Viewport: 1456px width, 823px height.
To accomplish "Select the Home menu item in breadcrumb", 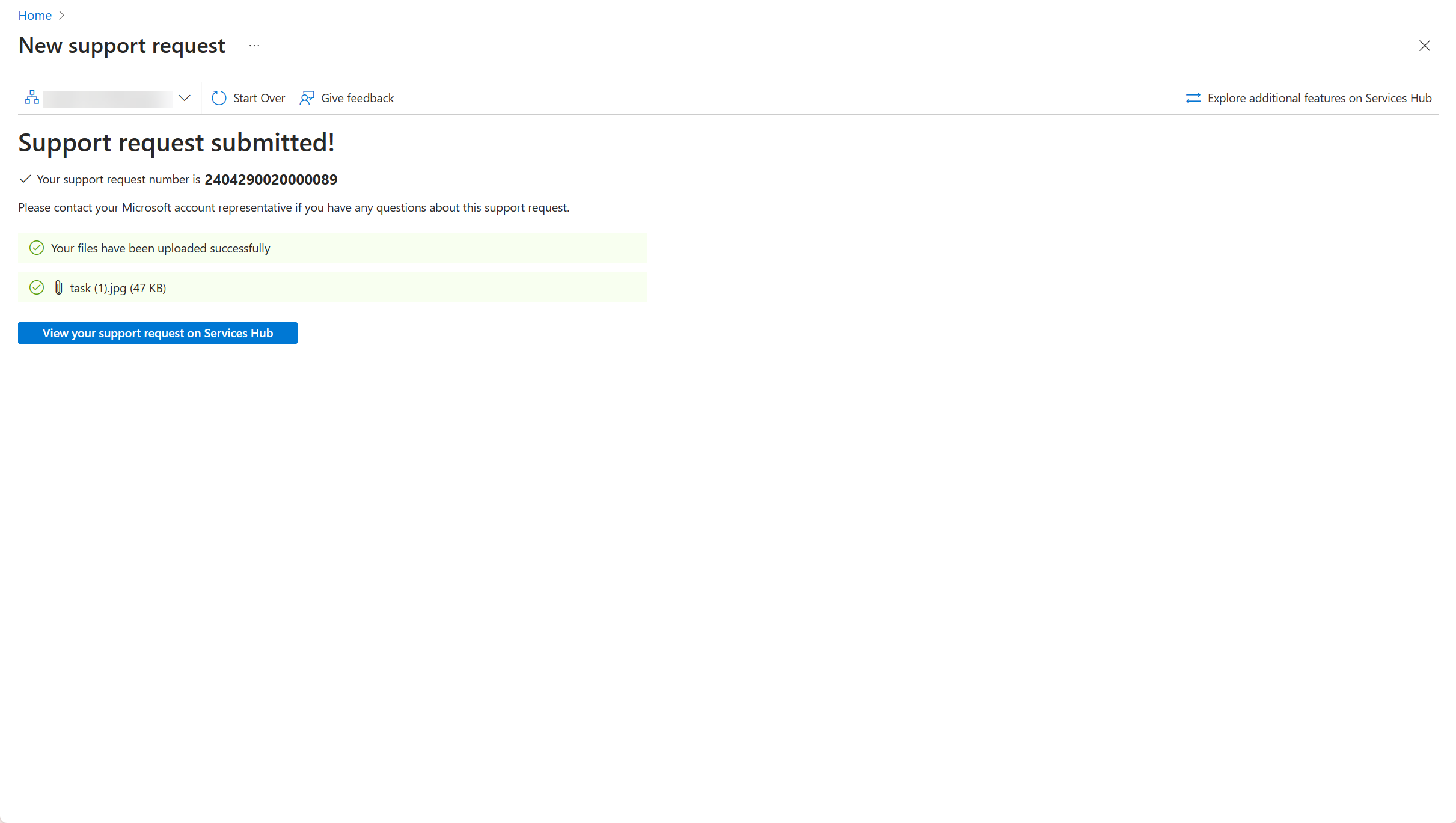I will [x=34, y=15].
